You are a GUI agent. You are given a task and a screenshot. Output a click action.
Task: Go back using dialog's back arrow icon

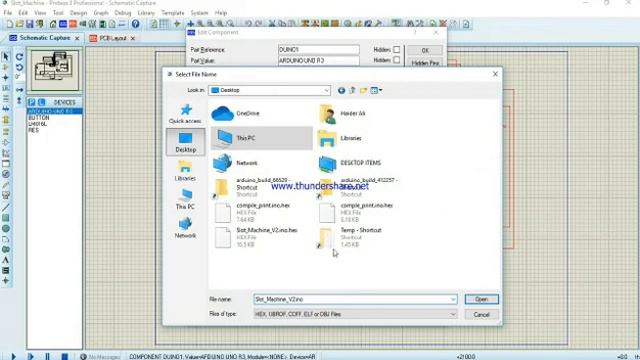pos(341,90)
